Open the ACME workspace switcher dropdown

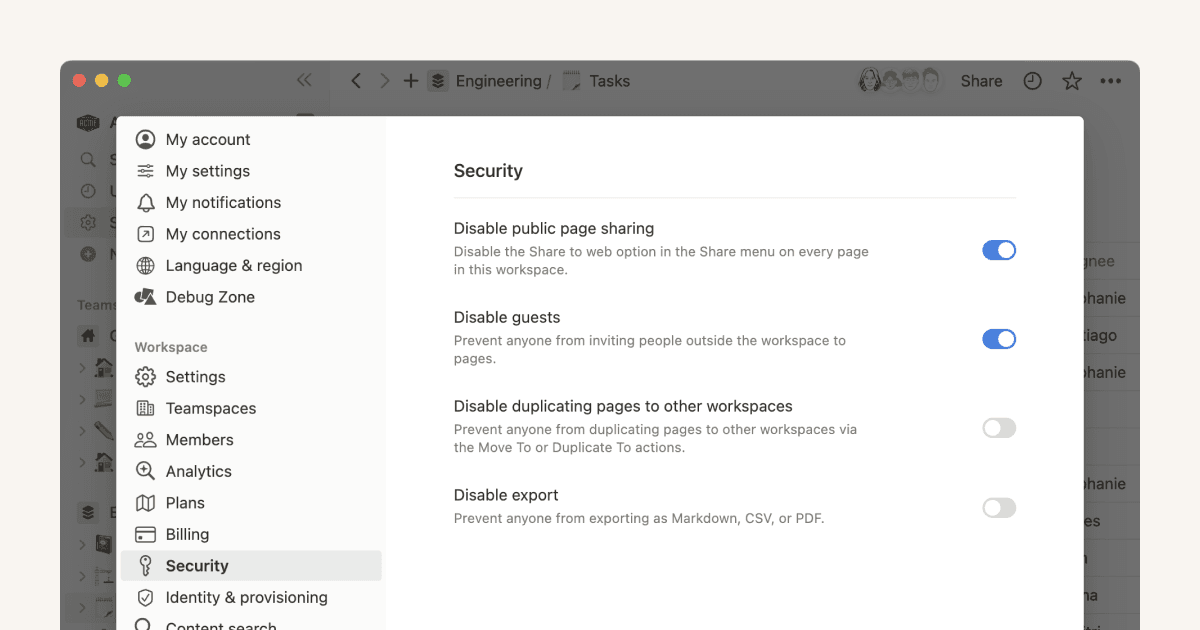click(x=88, y=122)
